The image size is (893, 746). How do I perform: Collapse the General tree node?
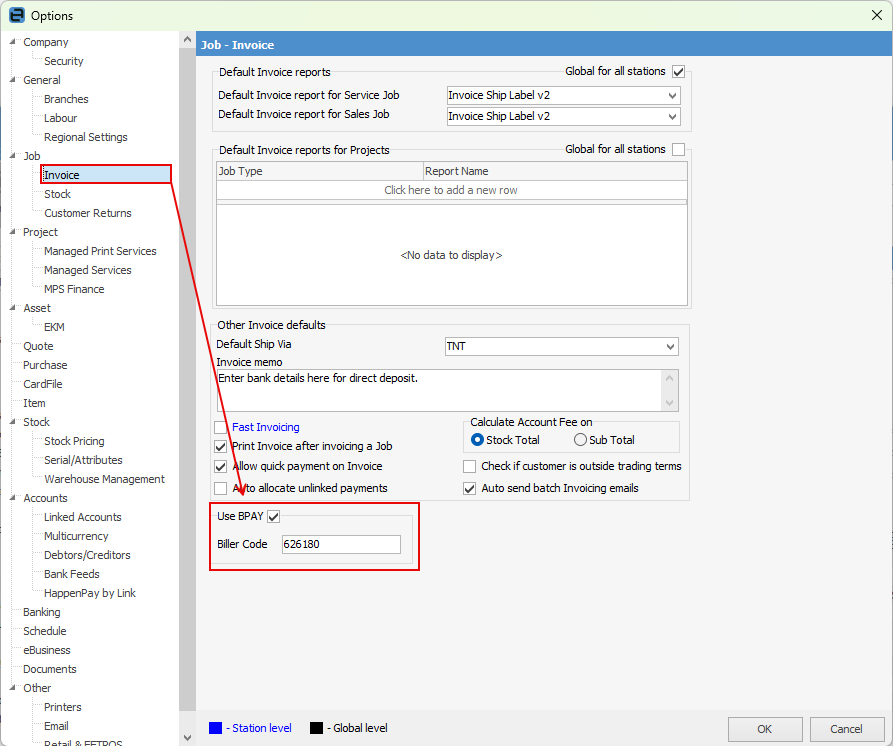point(13,80)
